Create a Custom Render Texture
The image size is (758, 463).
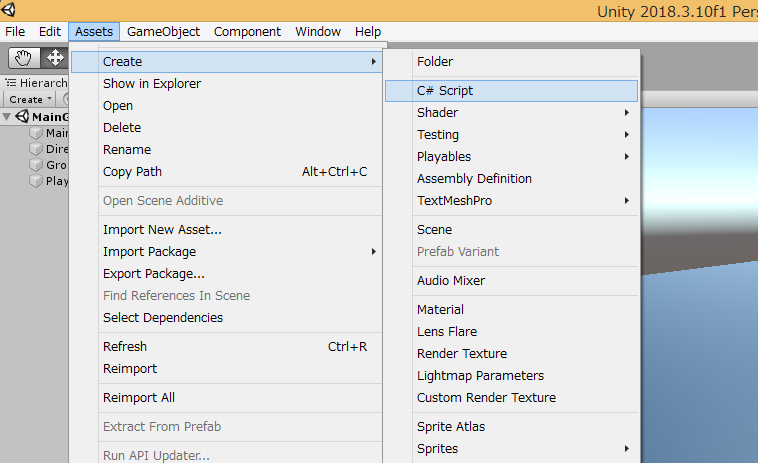coord(511,398)
